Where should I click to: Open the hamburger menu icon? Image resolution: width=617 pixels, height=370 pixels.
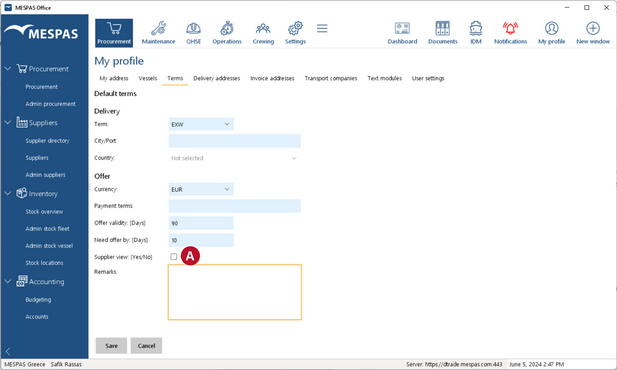[x=322, y=28]
